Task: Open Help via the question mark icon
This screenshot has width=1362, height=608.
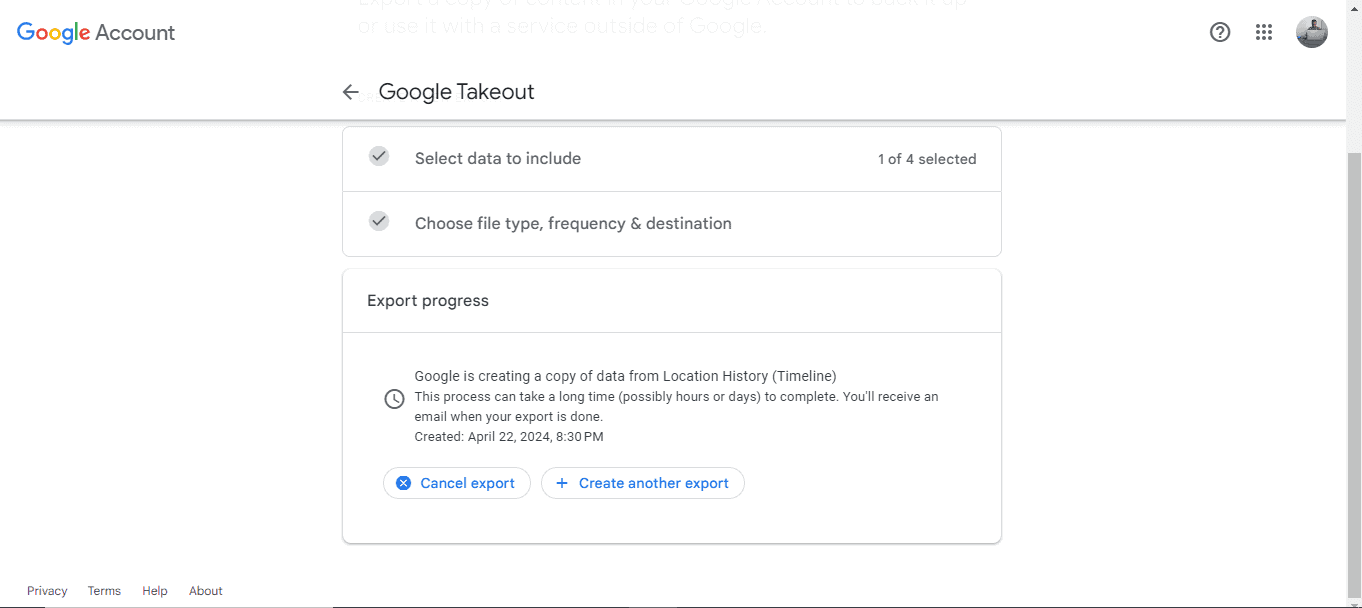Action: click(x=1219, y=32)
